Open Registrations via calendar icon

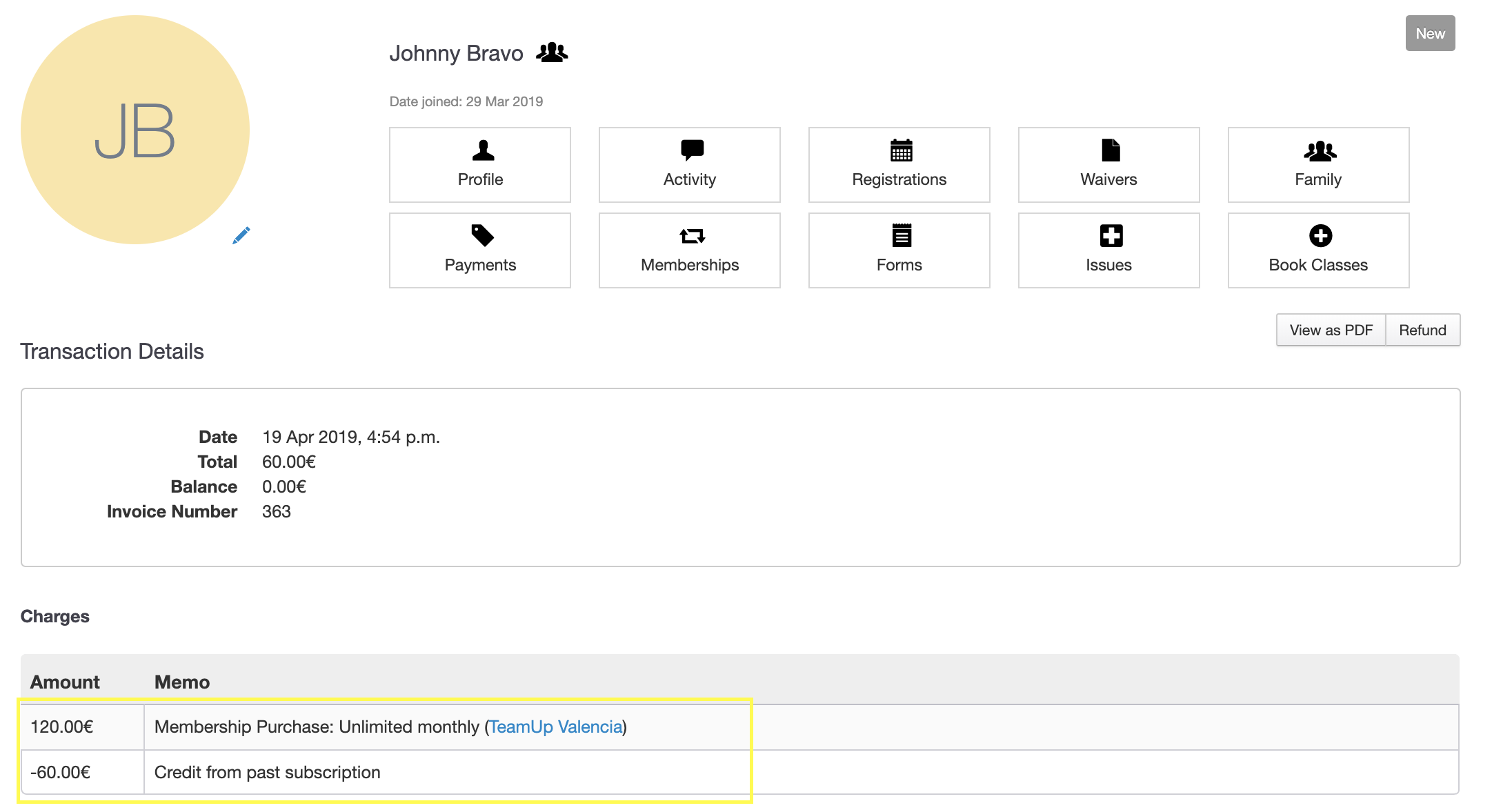[x=899, y=165]
